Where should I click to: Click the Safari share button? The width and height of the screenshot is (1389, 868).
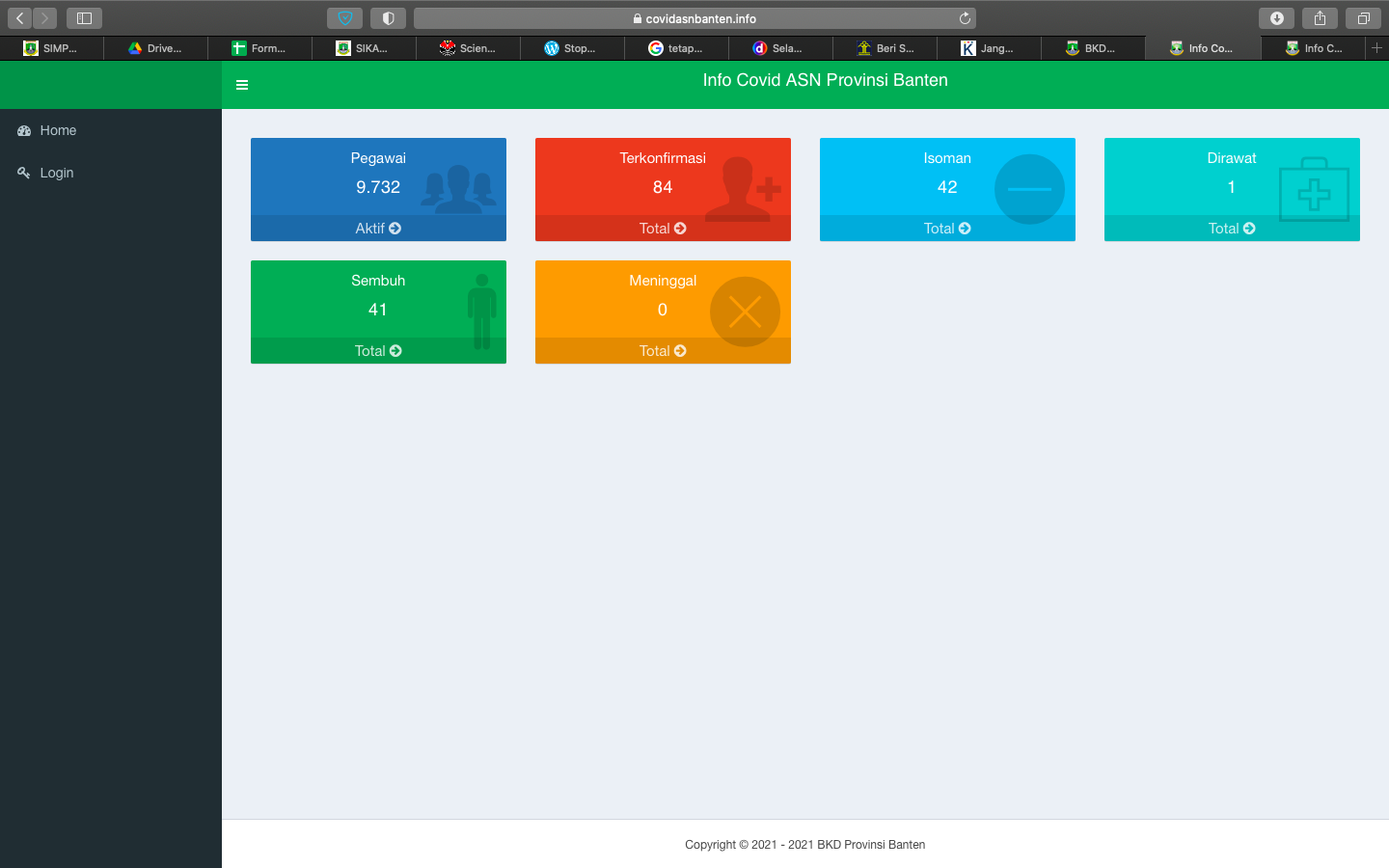(1320, 18)
